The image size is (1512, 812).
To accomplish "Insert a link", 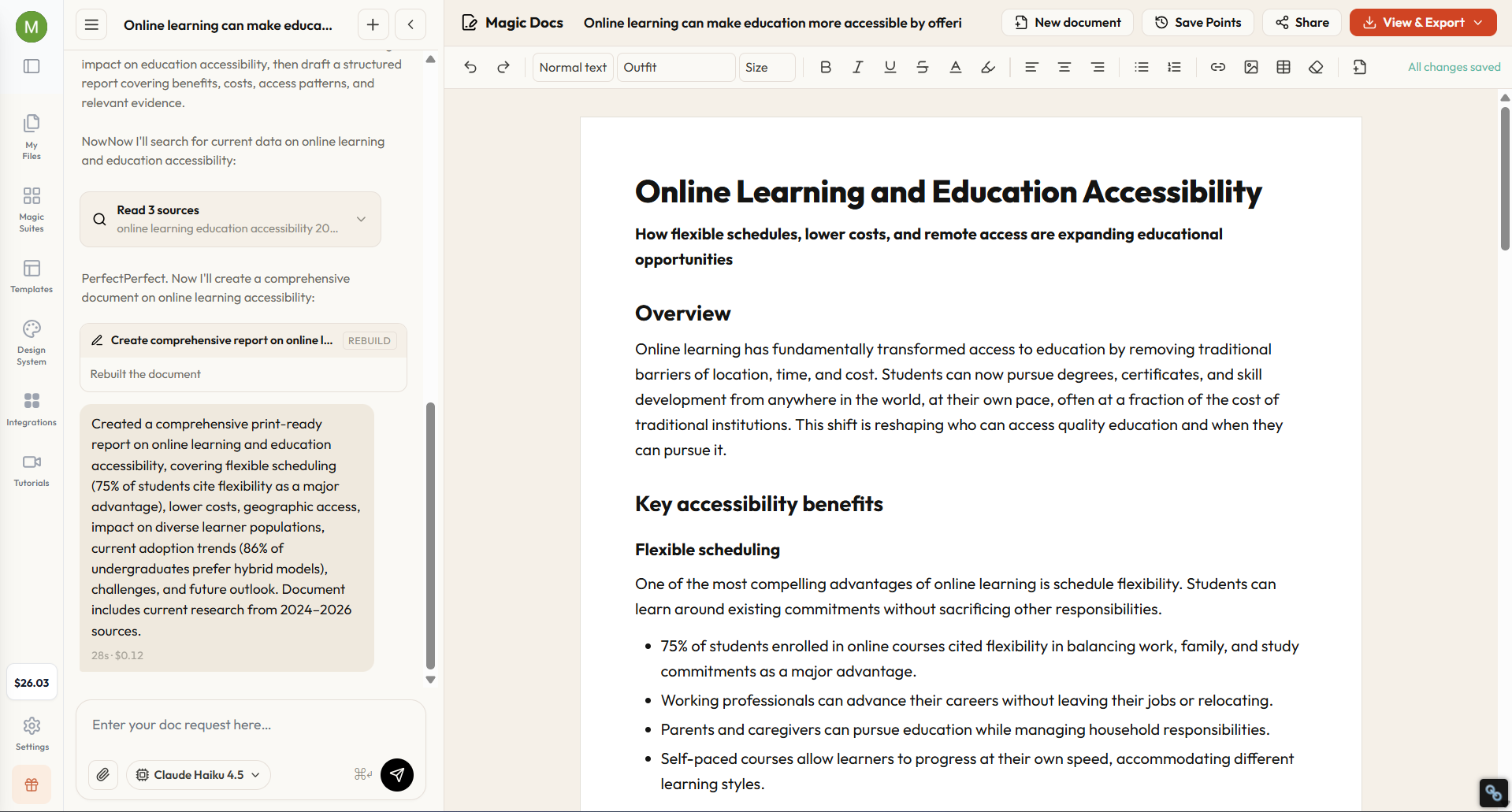I will (1218, 67).
